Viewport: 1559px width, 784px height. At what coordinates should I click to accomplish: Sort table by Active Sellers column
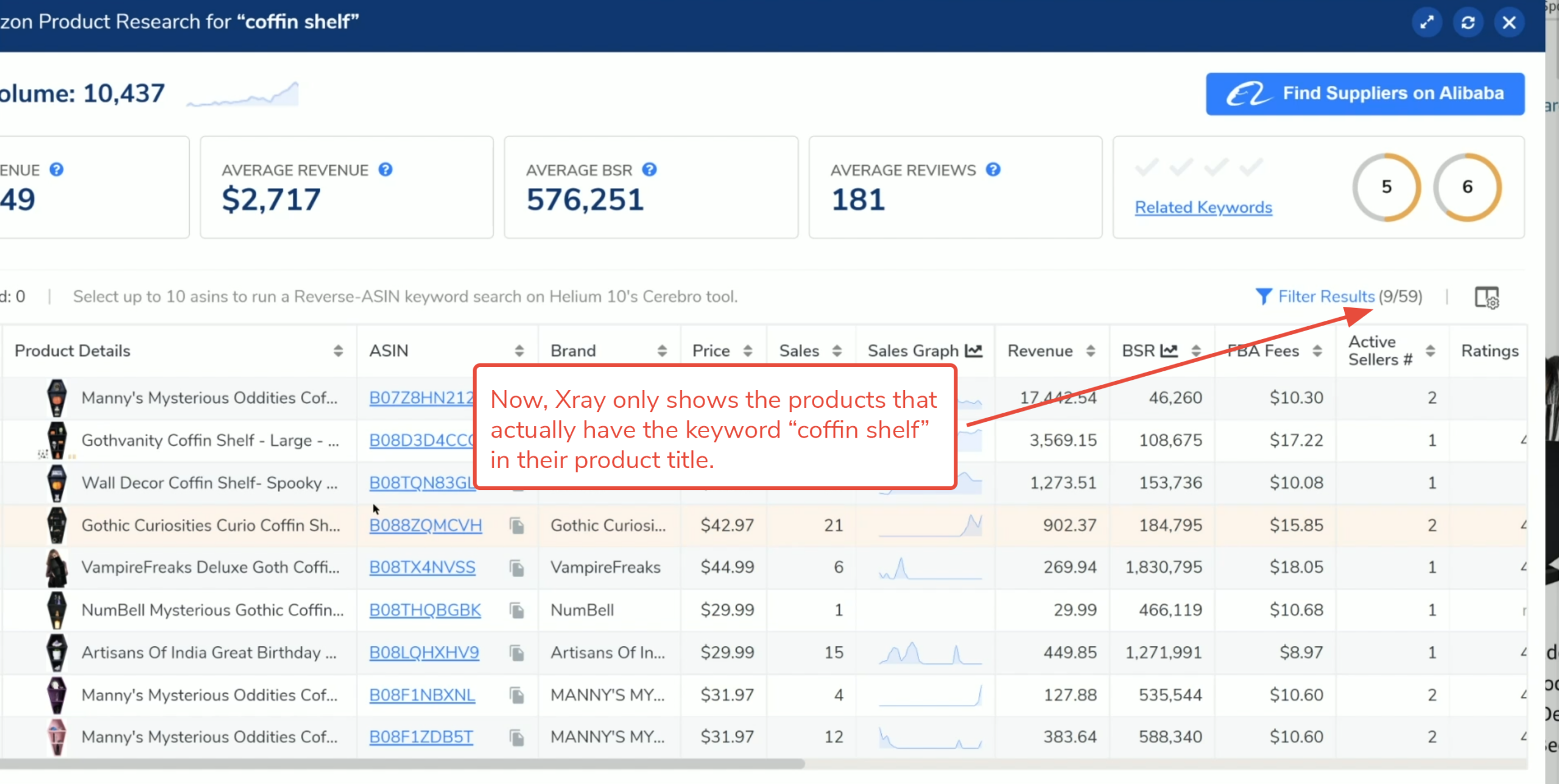click(1430, 351)
